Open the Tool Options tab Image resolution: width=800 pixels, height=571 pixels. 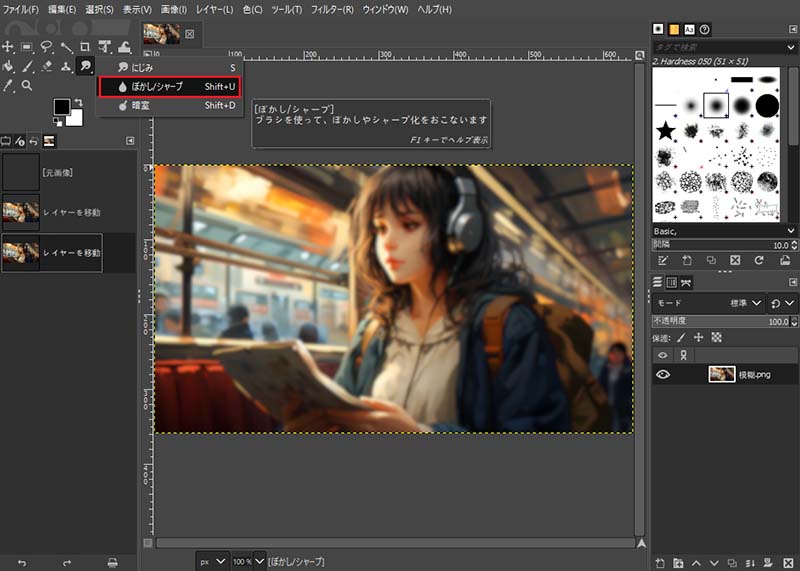click(x=6, y=141)
